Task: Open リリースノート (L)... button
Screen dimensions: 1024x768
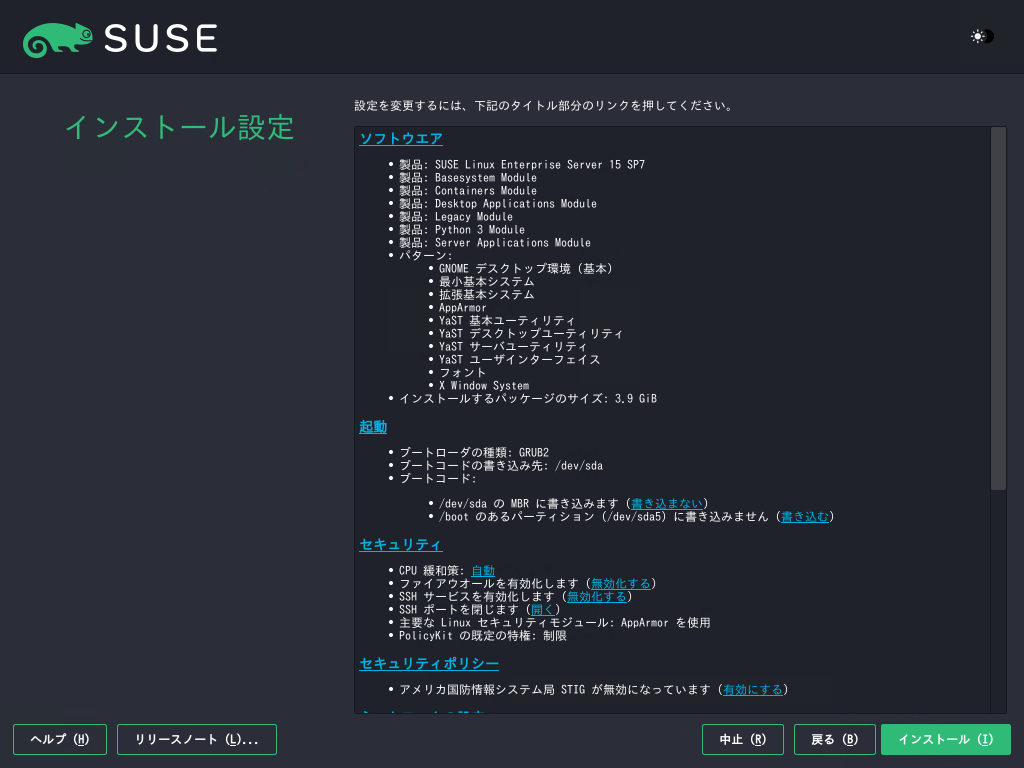Action: point(197,740)
